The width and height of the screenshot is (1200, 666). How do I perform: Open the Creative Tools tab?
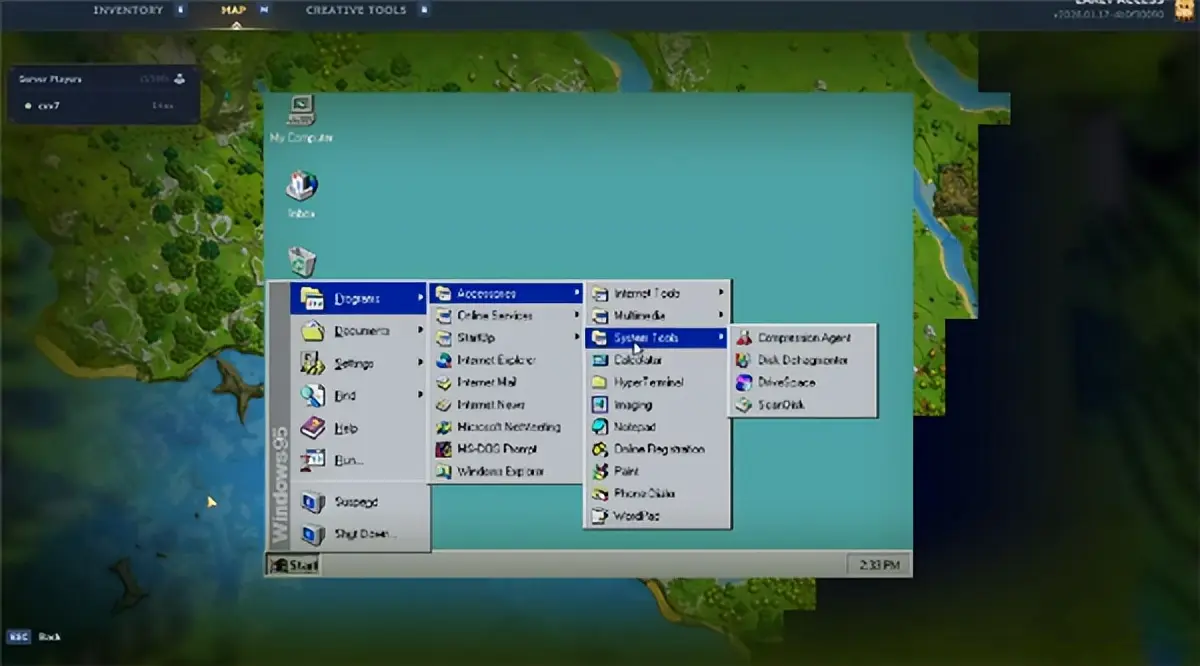click(x=356, y=10)
